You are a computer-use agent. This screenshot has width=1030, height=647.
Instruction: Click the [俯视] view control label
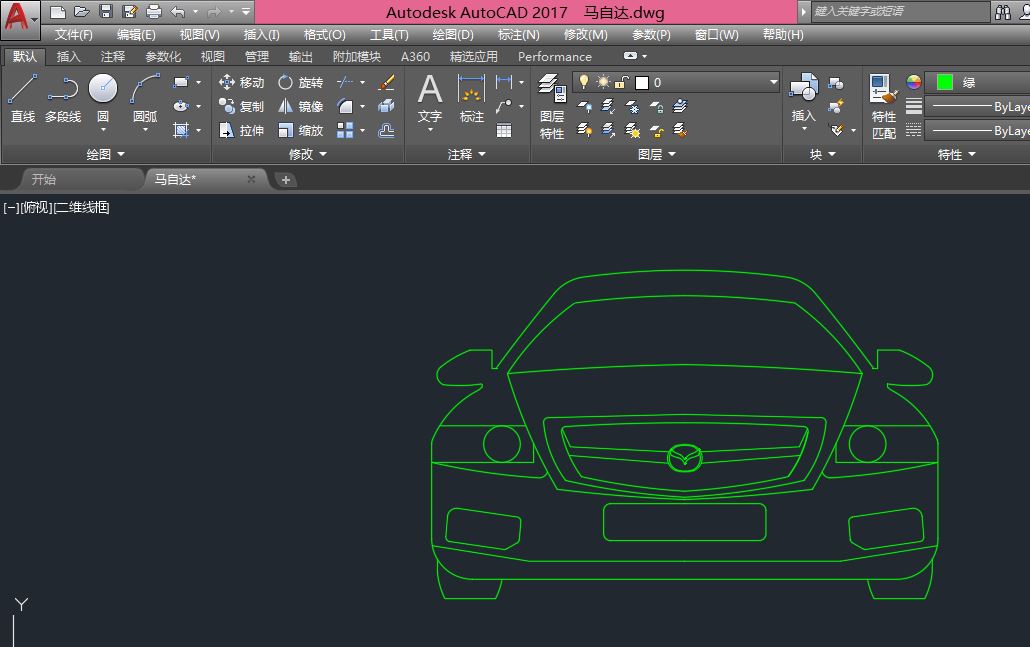tap(36, 208)
